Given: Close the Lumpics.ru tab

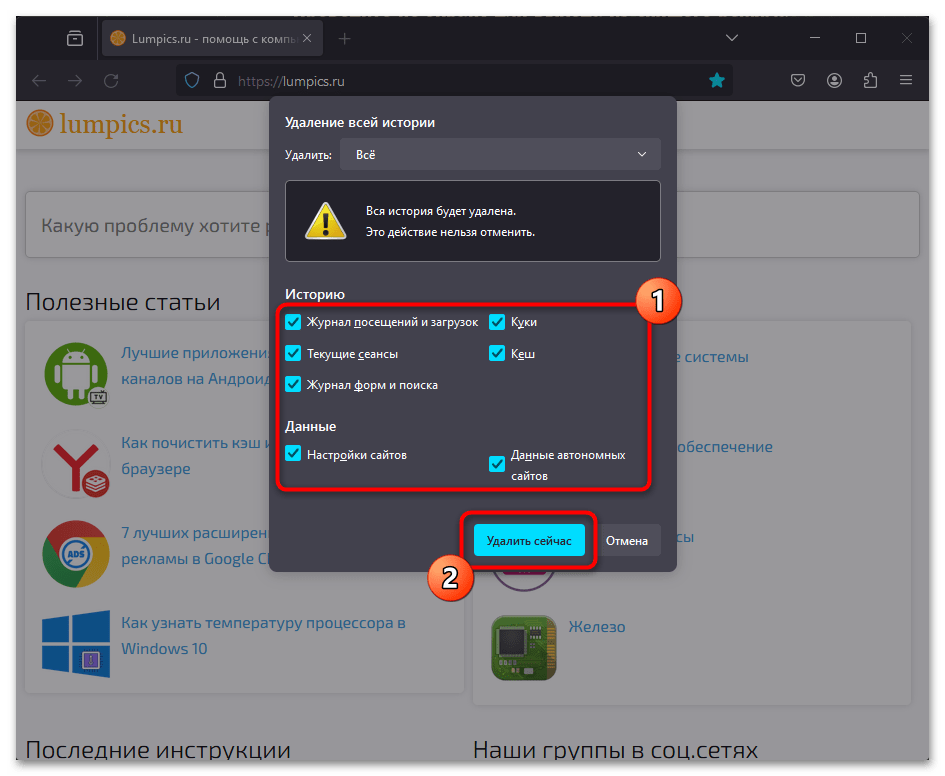Looking at the screenshot, I should click(307, 38).
